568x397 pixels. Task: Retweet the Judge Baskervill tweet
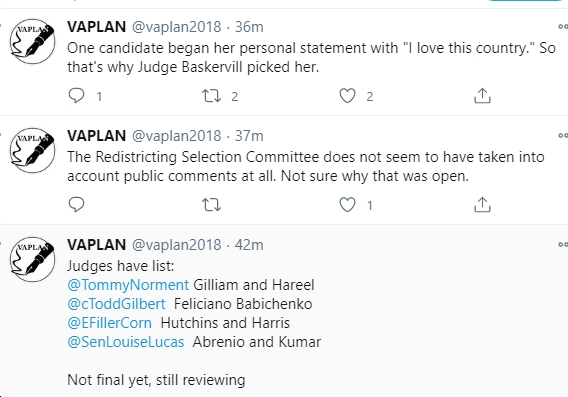pos(211,96)
